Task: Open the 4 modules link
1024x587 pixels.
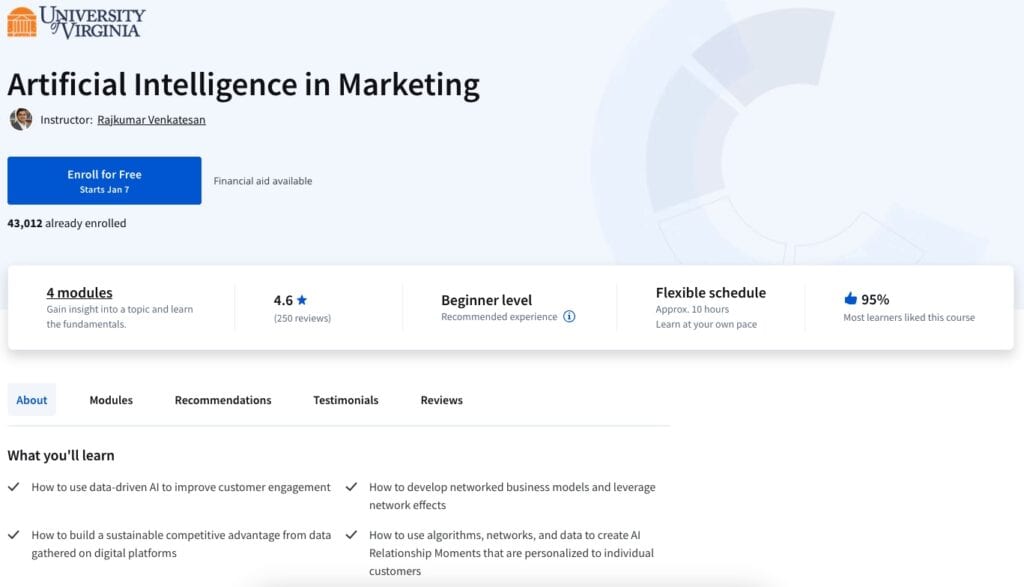Action: [x=79, y=293]
